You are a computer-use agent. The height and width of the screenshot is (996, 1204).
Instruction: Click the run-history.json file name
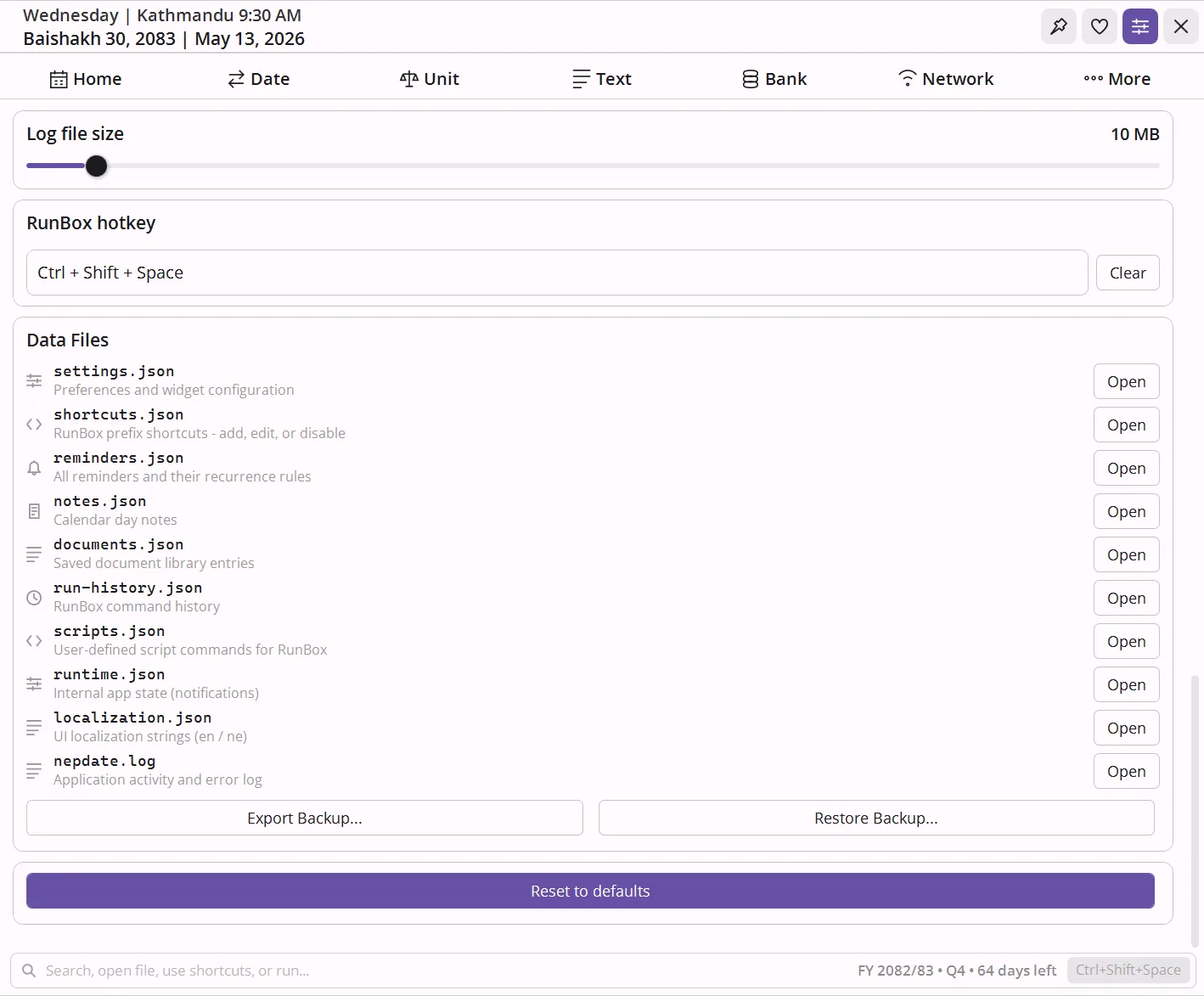click(128, 588)
